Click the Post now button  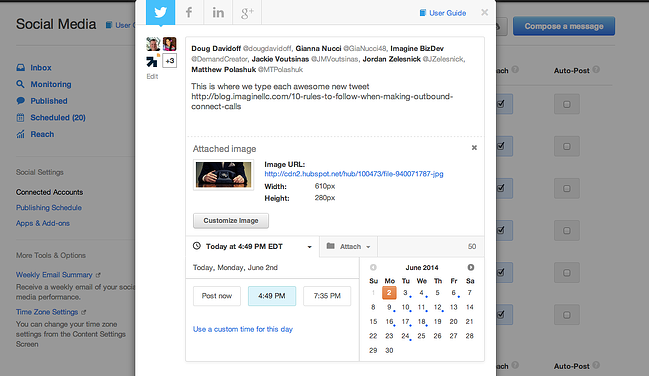pos(217,296)
